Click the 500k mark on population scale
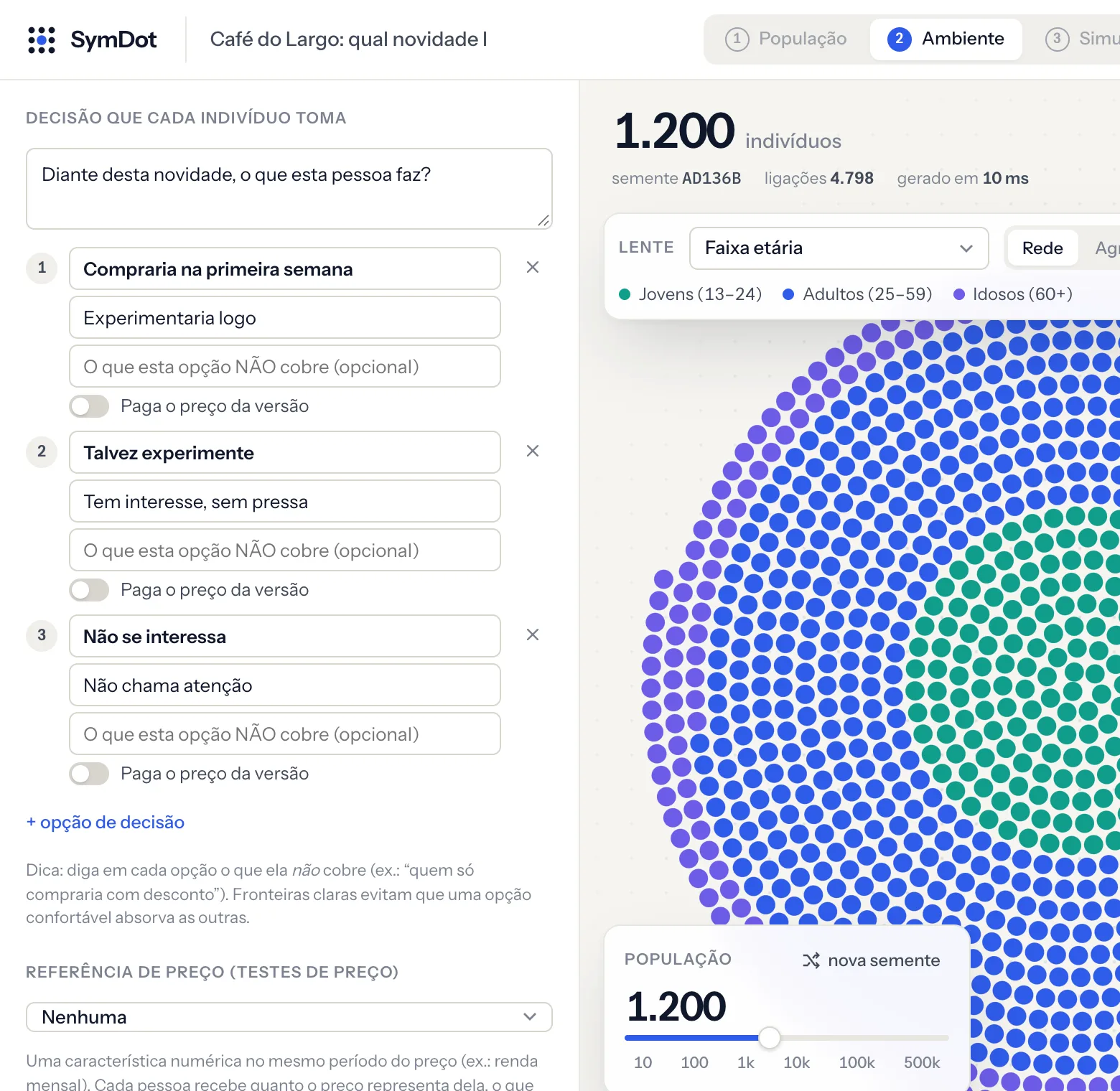This screenshot has height=1091, width=1120. click(922, 1062)
